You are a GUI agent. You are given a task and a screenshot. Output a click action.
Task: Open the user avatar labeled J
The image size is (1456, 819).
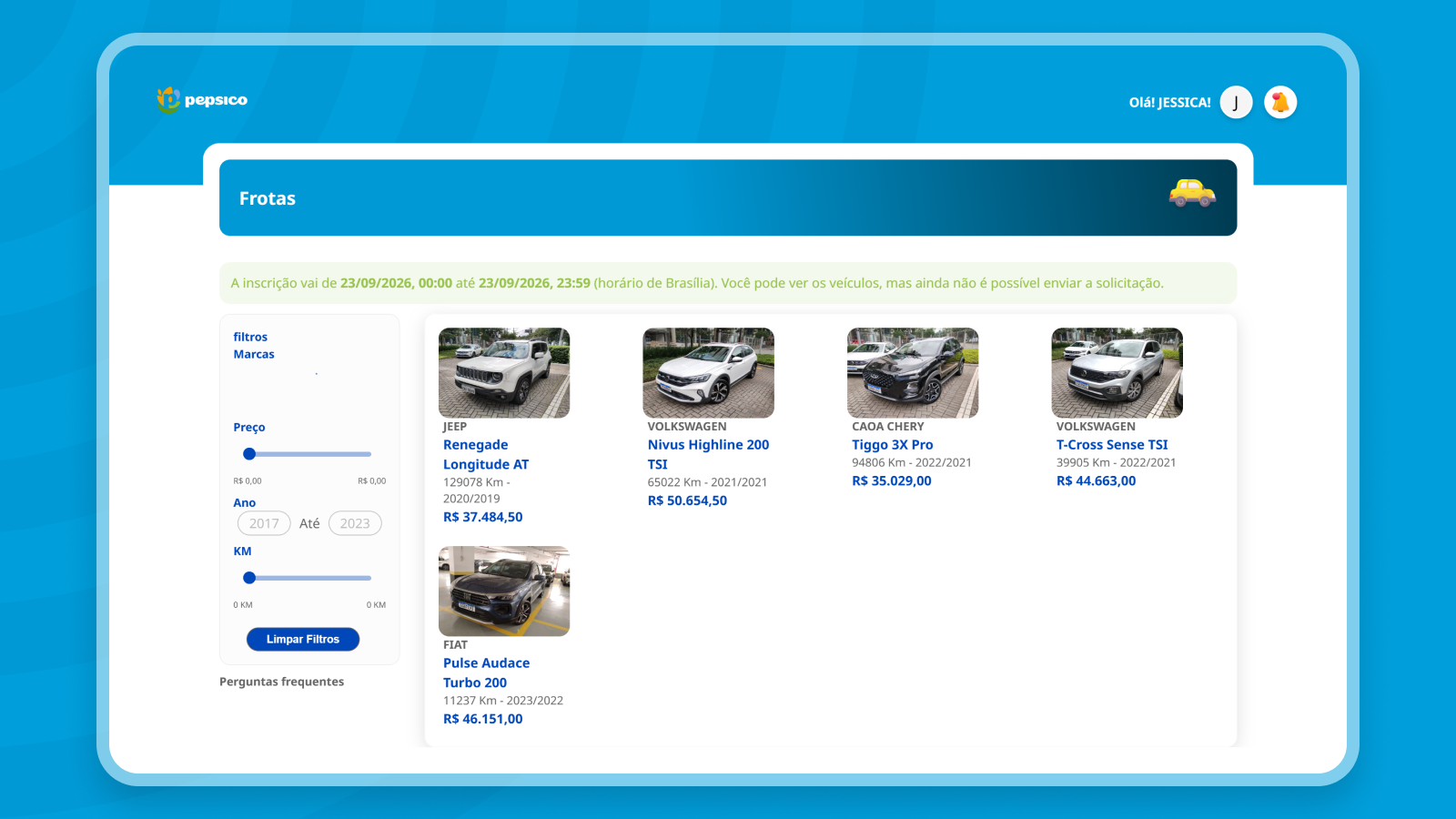pyautogui.click(x=1236, y=102)
